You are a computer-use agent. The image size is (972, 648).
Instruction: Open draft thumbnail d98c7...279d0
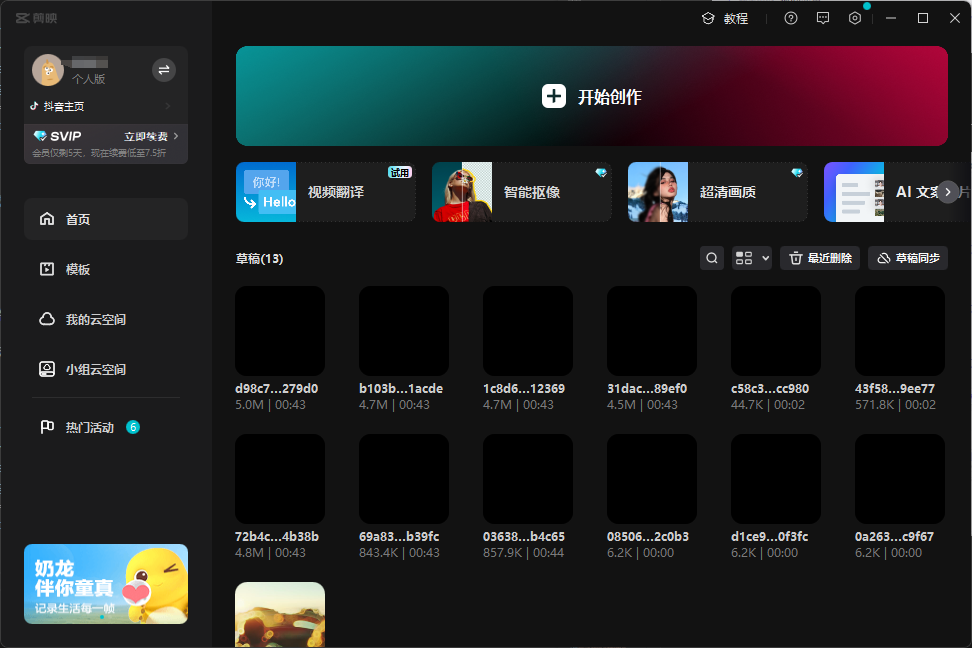click(280, 331)
